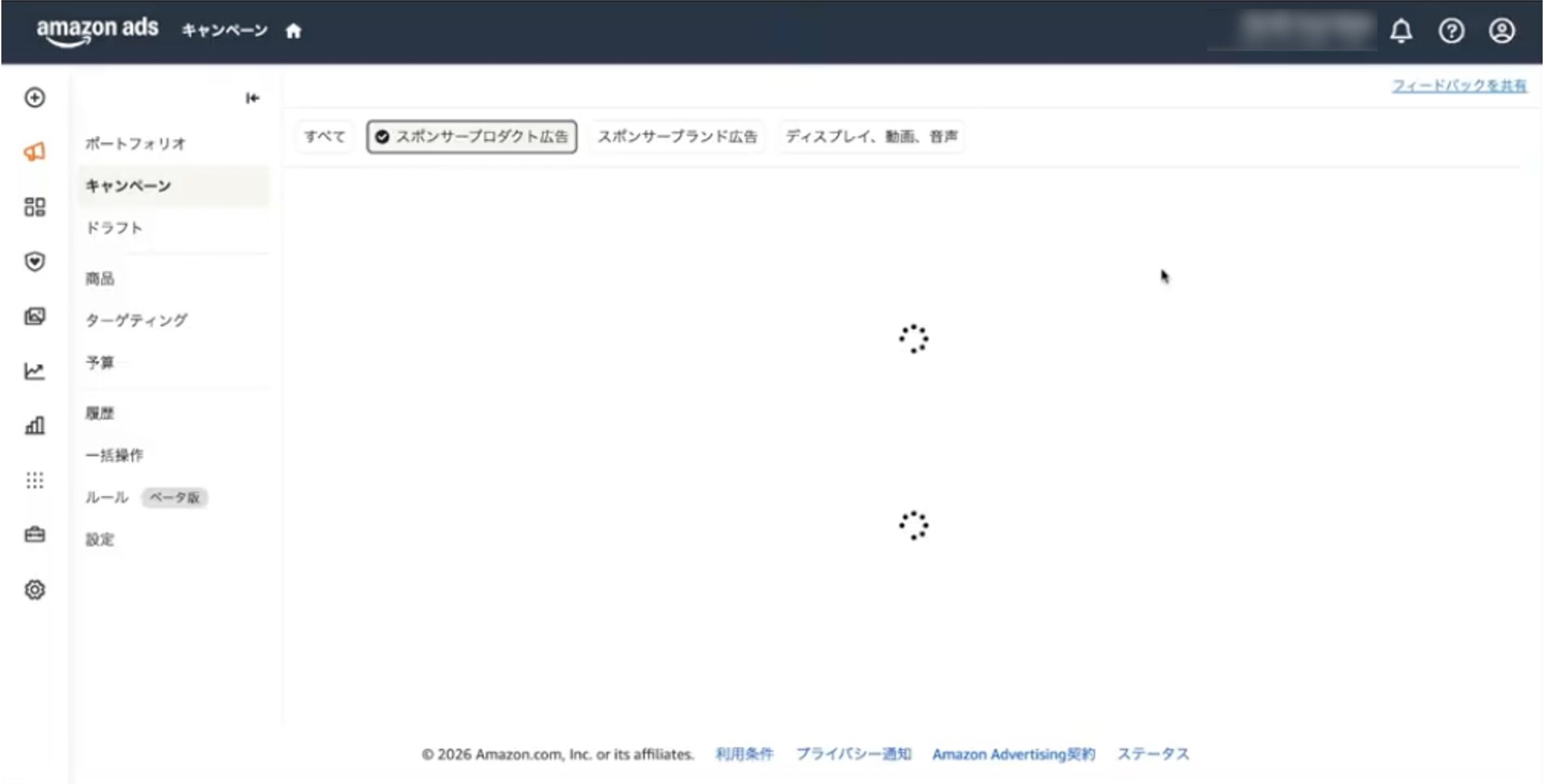Open Amazon Advertising契約 footer link
Screen dimensions: 1544x784
1014,754
